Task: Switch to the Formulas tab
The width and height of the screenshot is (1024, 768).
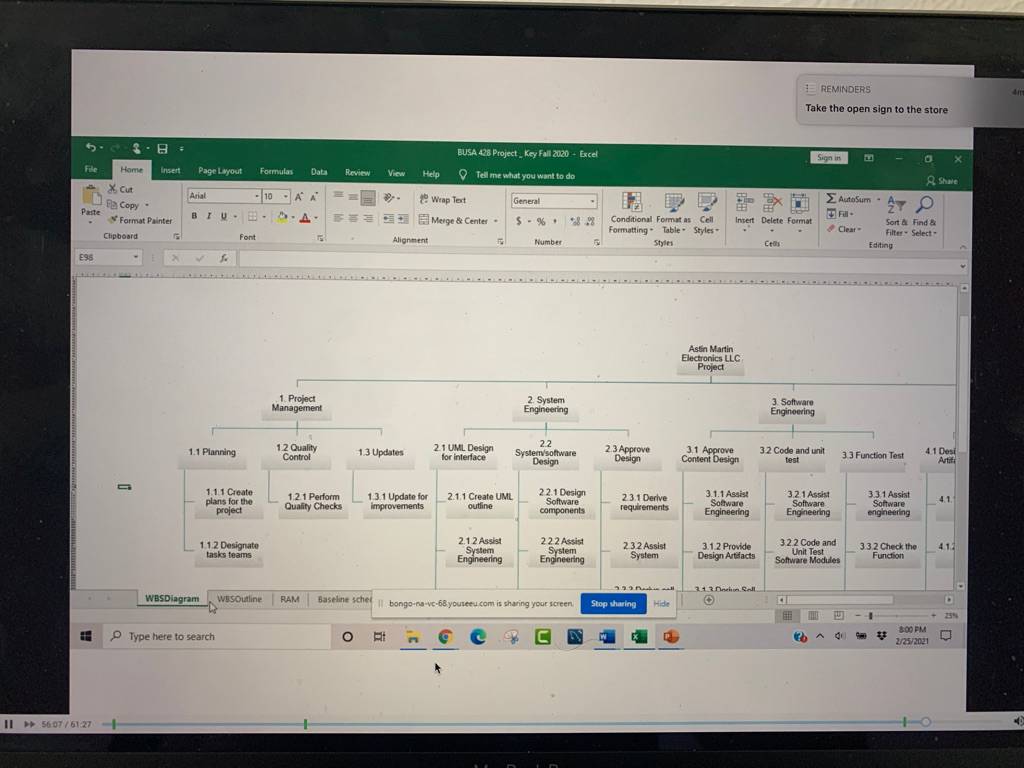Action: click(x=276, y=172)
